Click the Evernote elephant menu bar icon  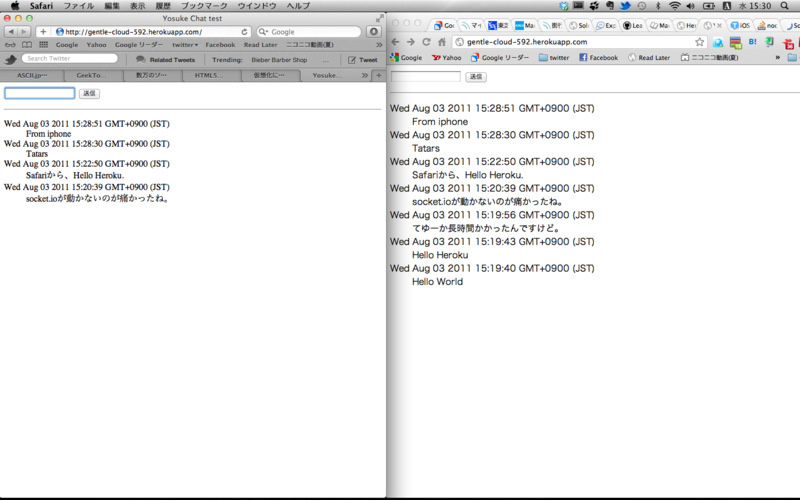click(x=610, y=6)
